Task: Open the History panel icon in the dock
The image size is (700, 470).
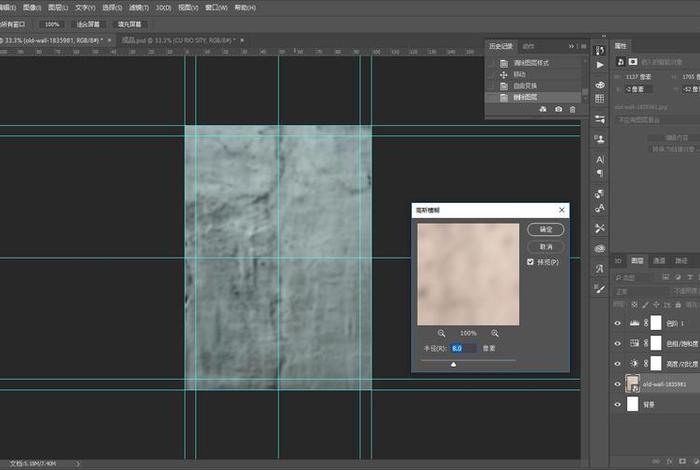Action: tap(600, 50)
